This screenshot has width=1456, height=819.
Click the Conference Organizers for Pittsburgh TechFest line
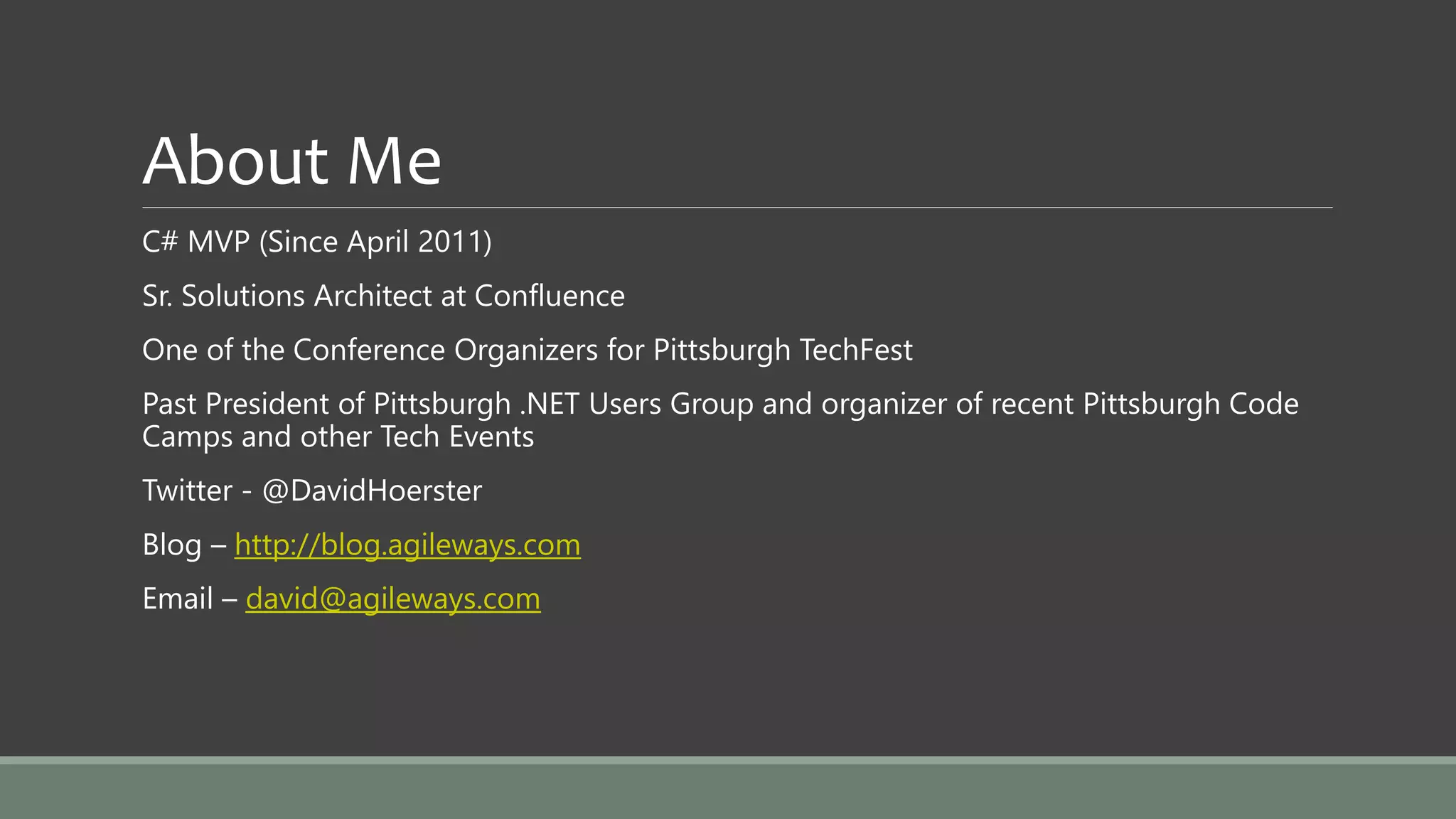528,350
